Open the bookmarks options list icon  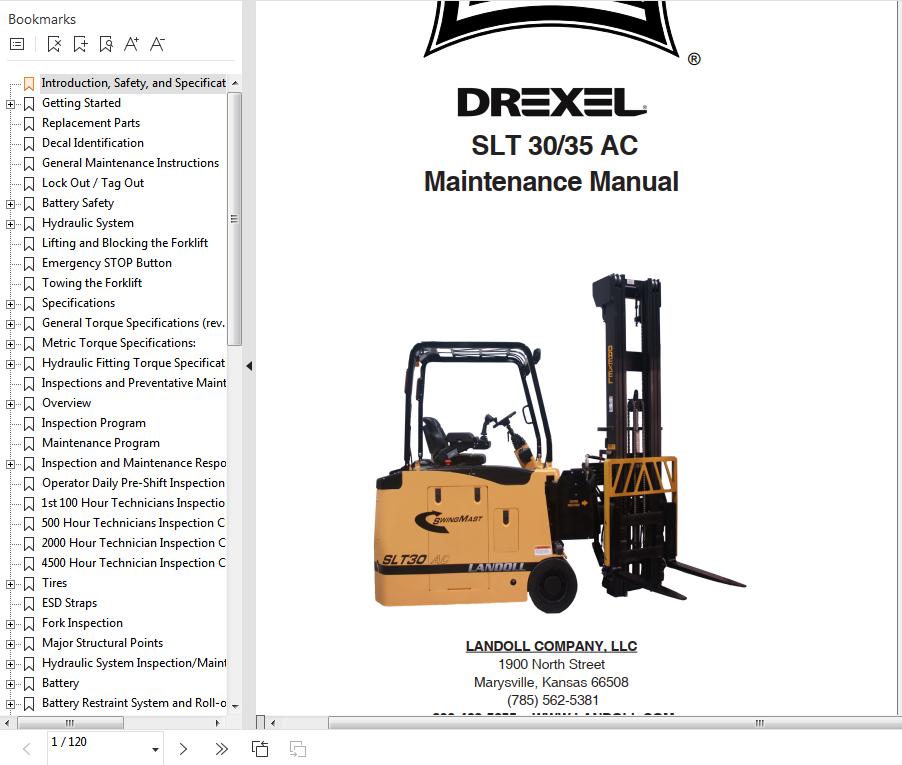[x=17, y=44]
